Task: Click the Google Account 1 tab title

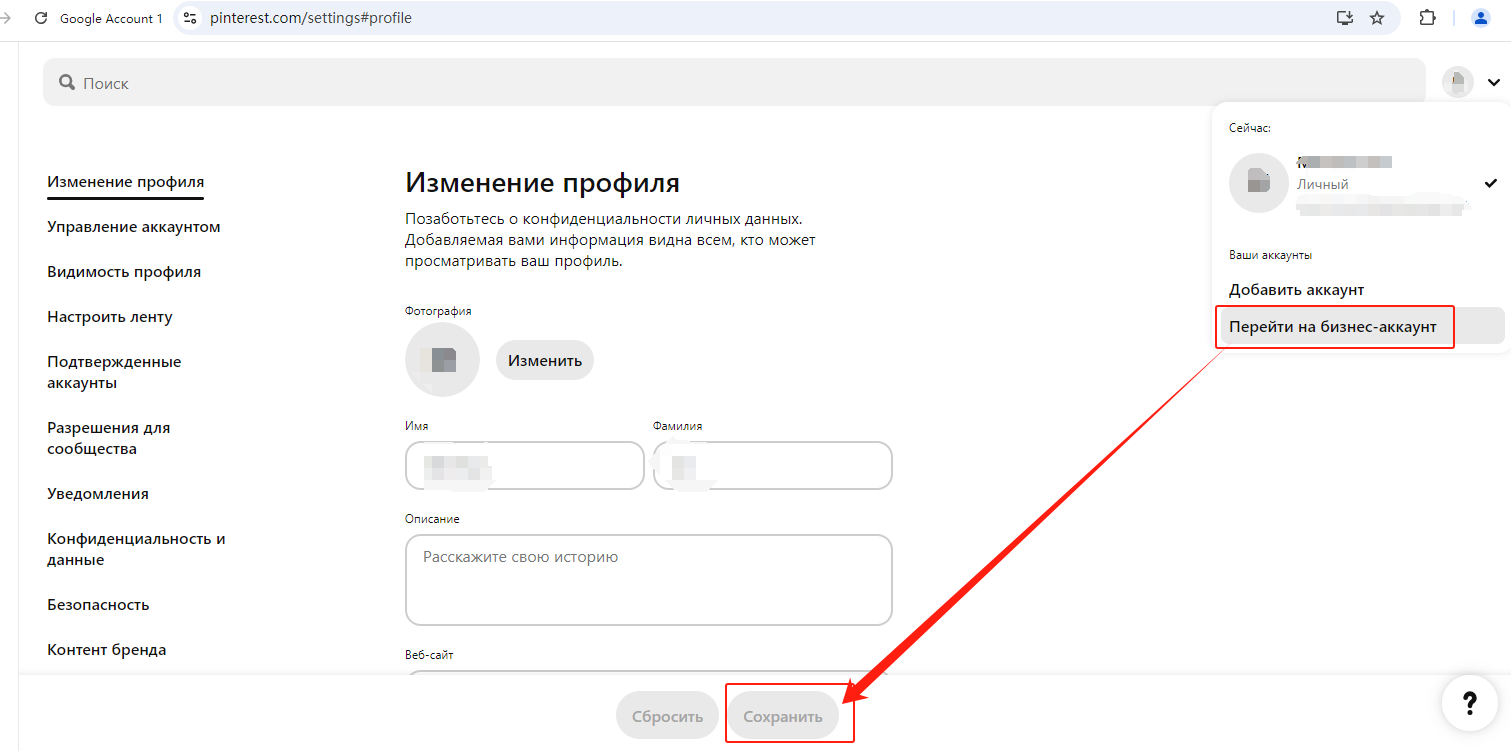Action: 111,18
